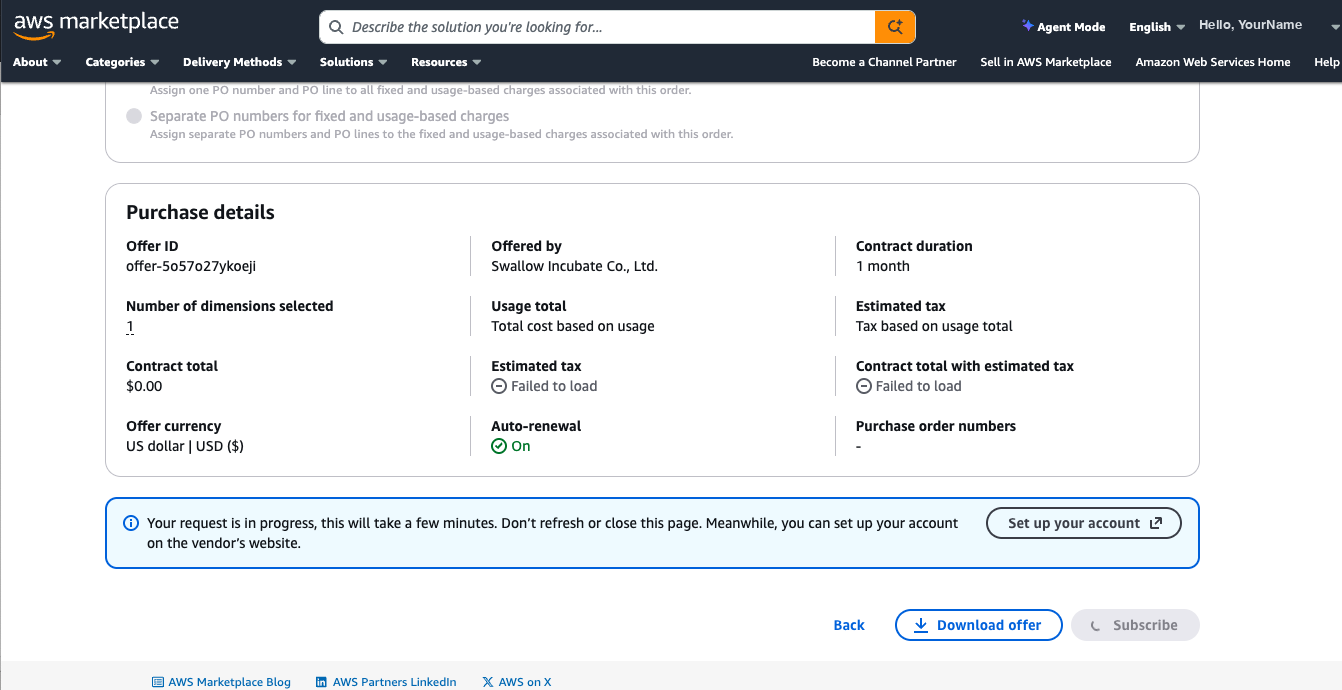Click the search magnifier icon
Image resolution: width=1342 pixels, height=690 pixels.
336,28
